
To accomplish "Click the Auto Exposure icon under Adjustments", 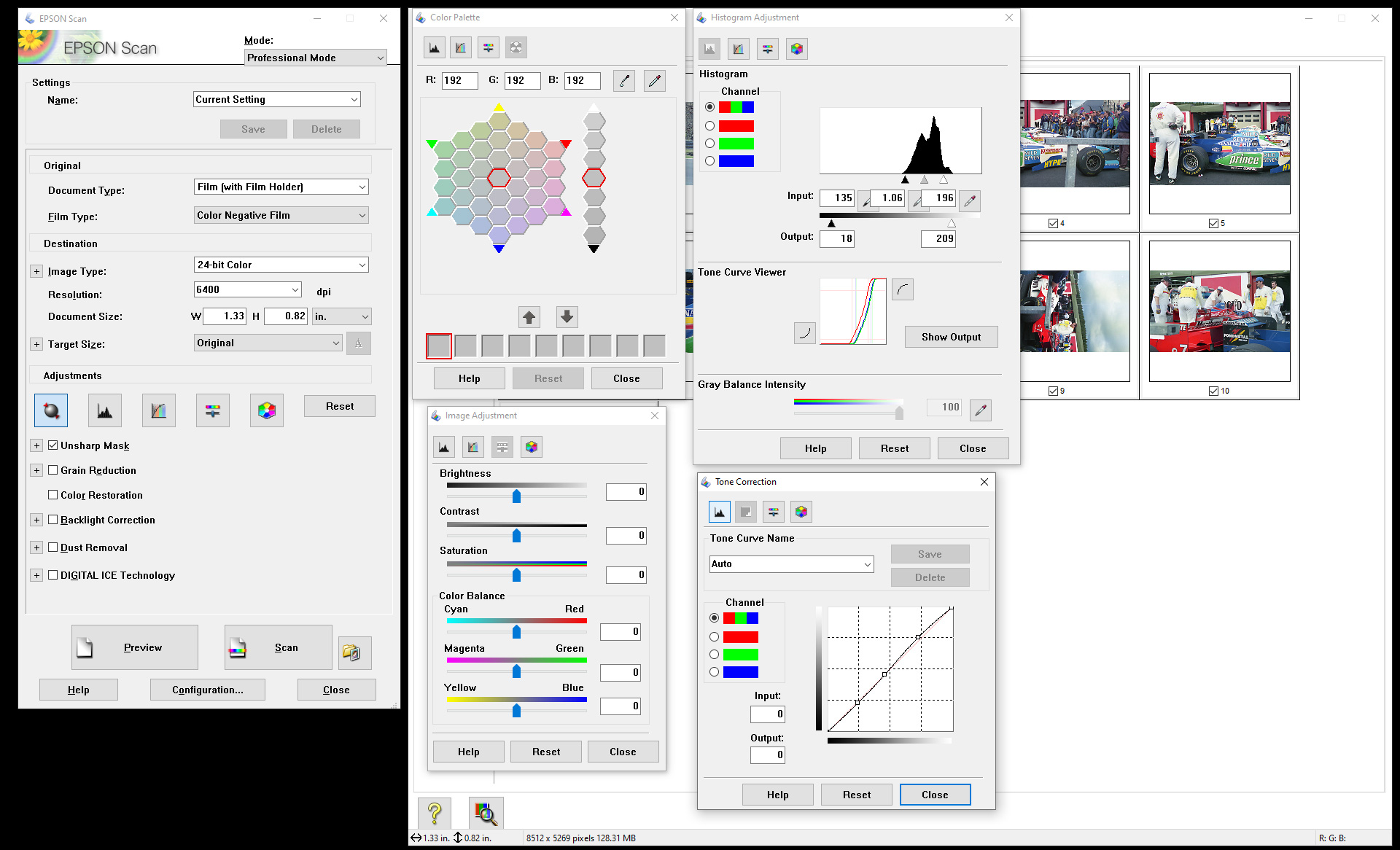I will 51,410.
